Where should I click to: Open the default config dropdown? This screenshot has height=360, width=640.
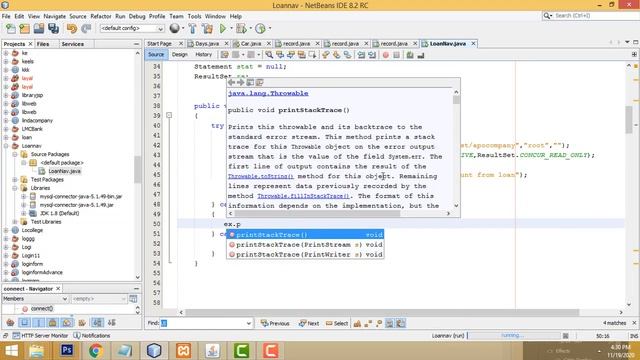tap(132, 28)
